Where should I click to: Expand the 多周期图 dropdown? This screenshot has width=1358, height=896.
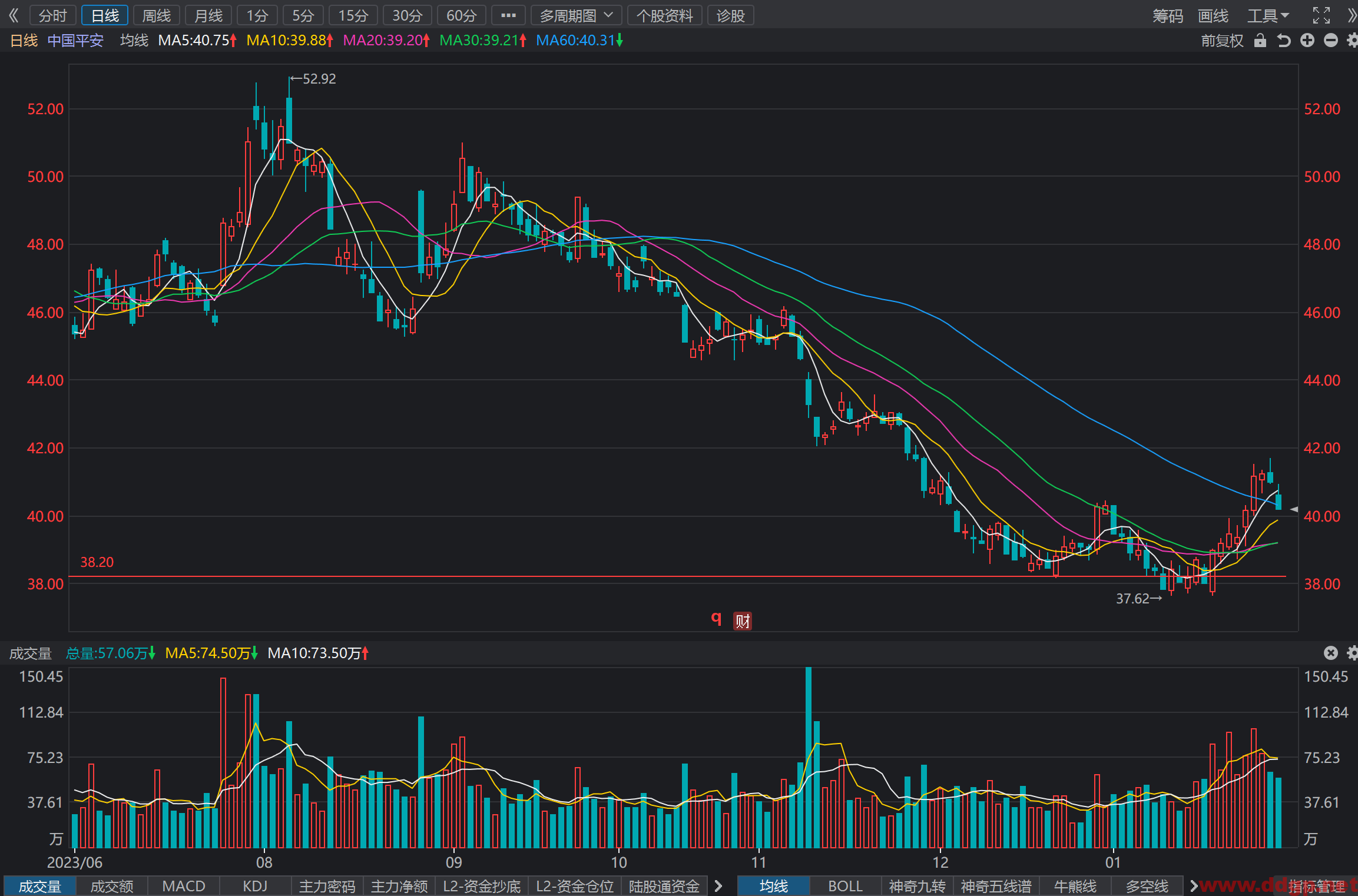coord(576,16)
